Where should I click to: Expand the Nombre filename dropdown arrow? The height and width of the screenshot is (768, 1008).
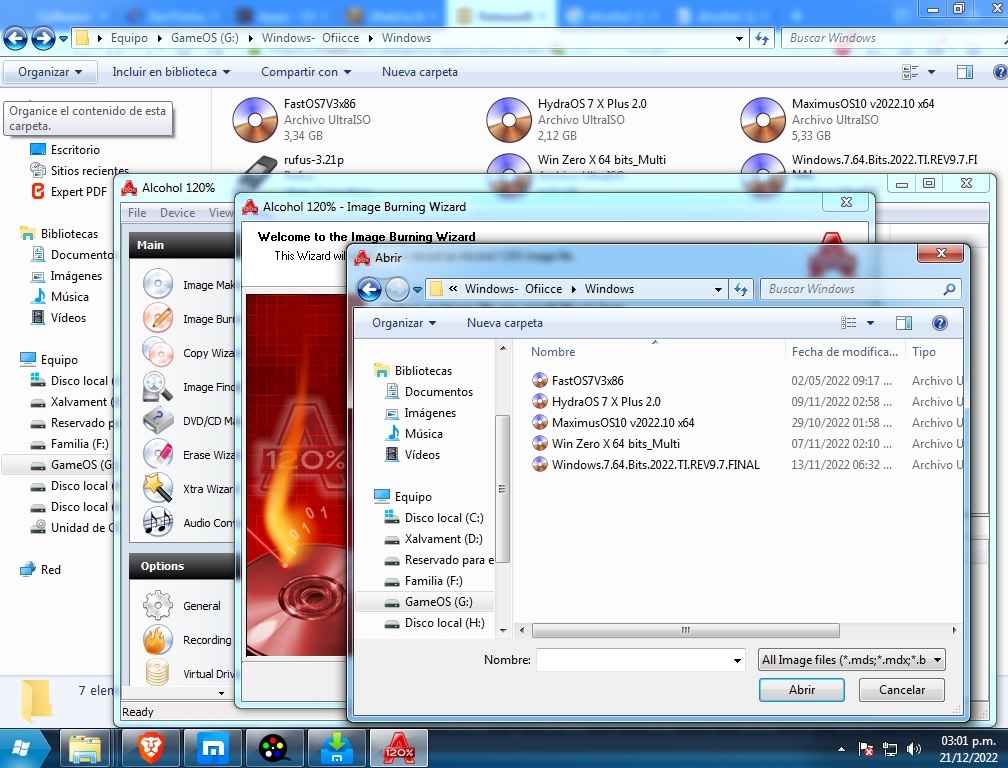coord(737,660)
